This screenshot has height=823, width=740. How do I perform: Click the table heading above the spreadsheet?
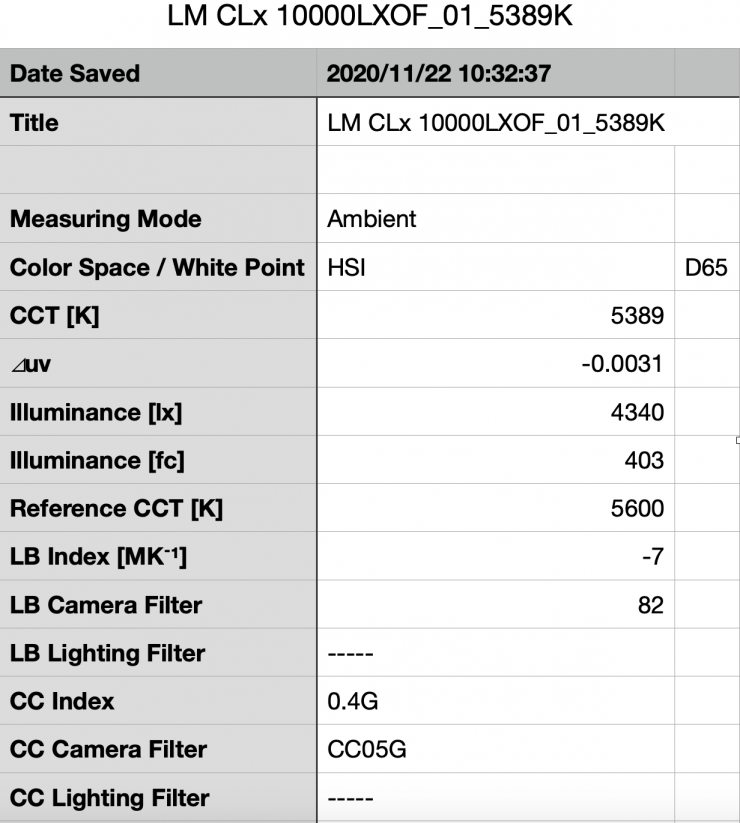pos(369,19)
